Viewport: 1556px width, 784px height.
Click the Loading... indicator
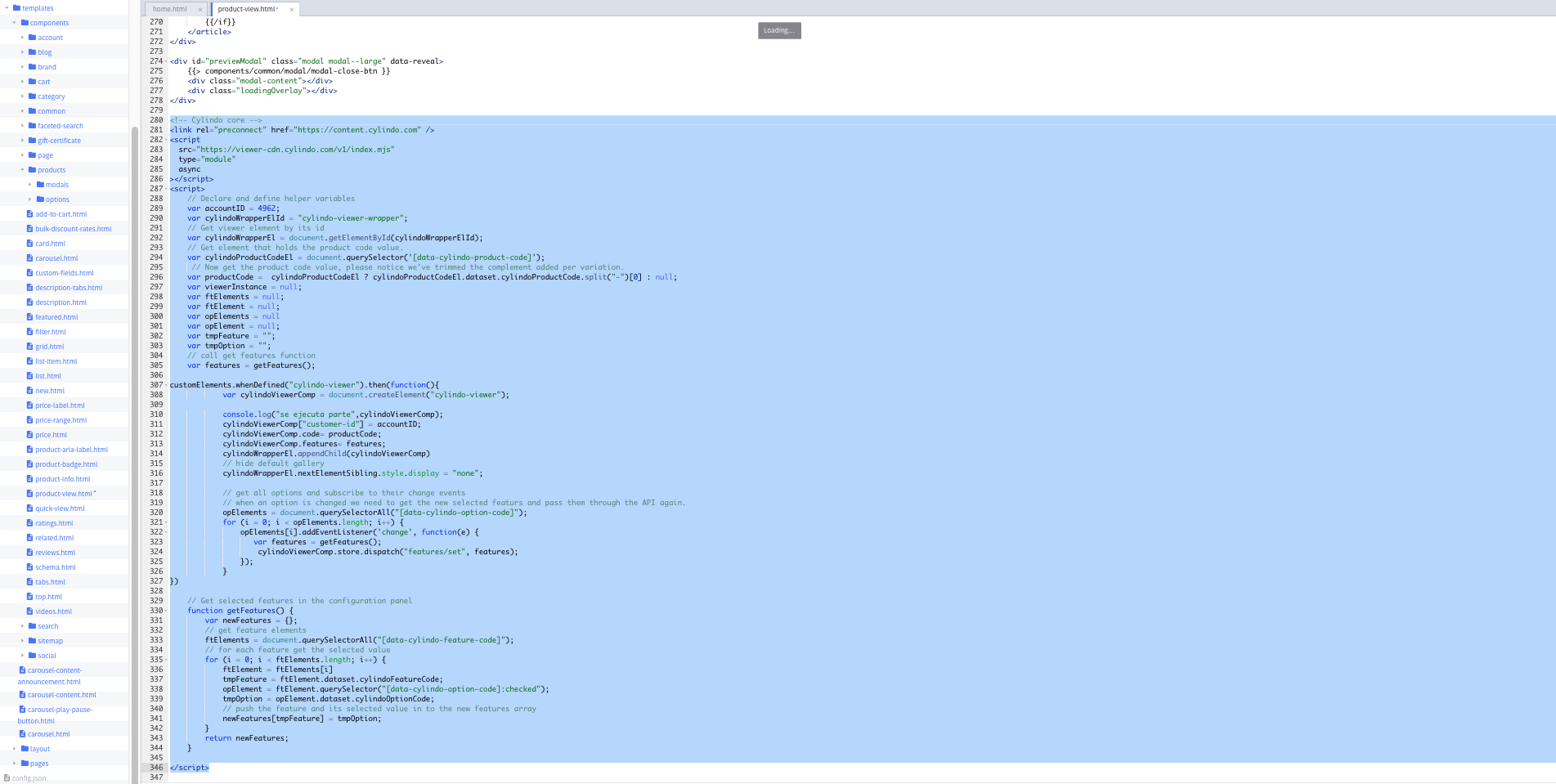click(779, 30)
